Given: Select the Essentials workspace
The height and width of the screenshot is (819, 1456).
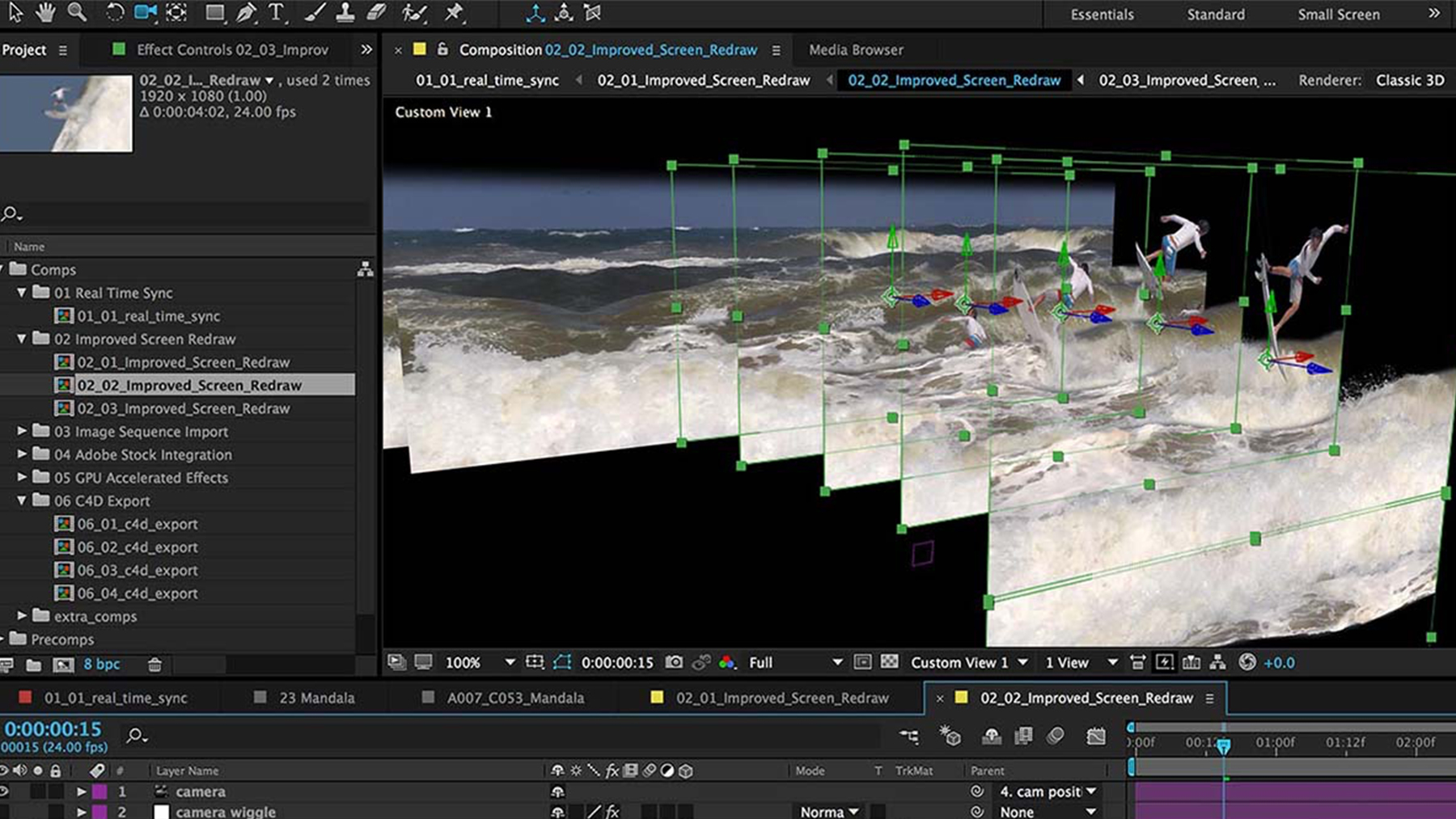Looking at the screenshot, I should pyautogui.click(x=1102, y=14).
